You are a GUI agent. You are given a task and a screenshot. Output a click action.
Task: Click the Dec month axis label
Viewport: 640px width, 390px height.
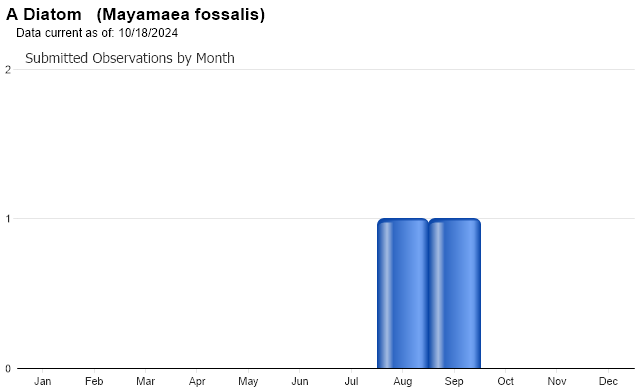608,381
